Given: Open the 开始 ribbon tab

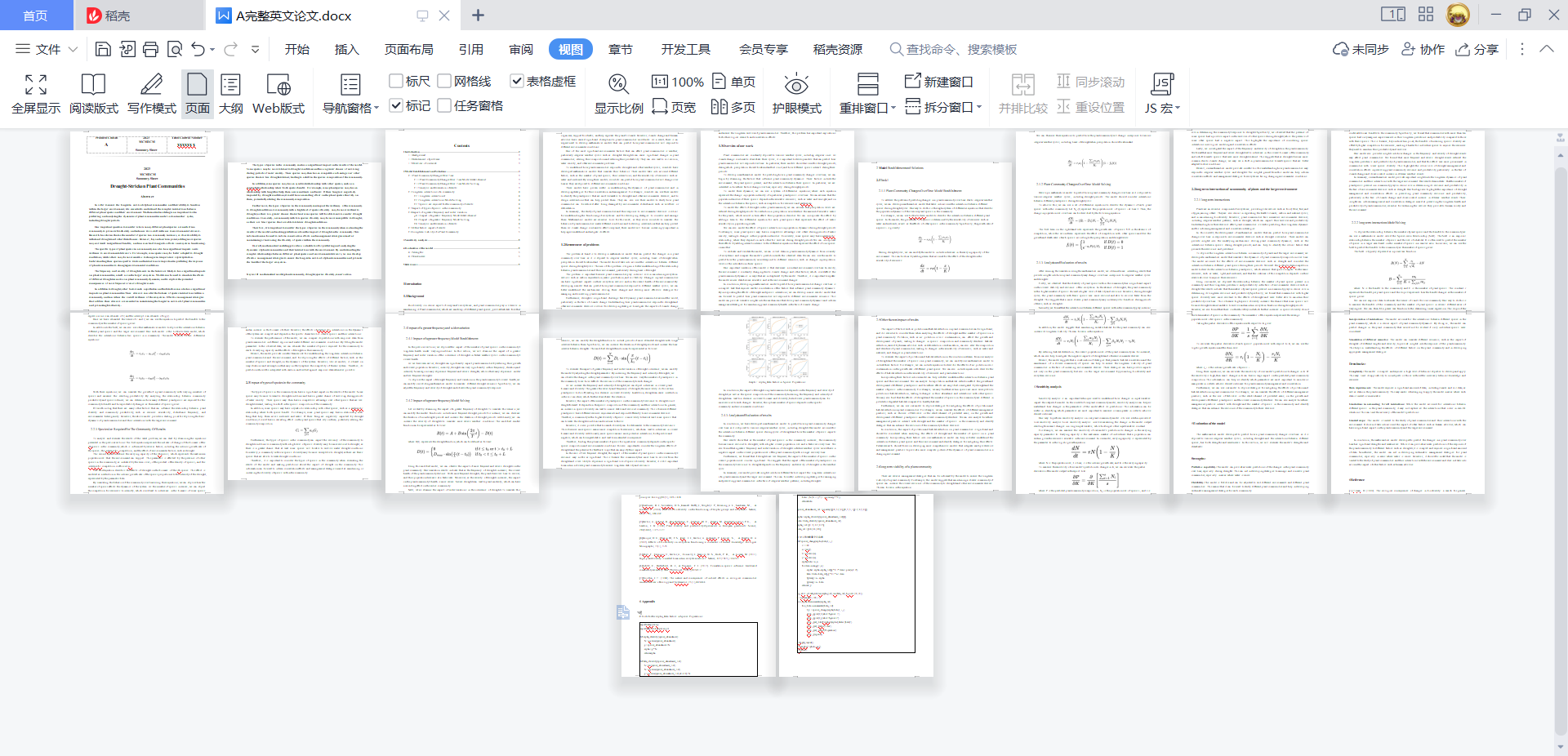Looking at the screenshot, I should [x=297, y=50].
